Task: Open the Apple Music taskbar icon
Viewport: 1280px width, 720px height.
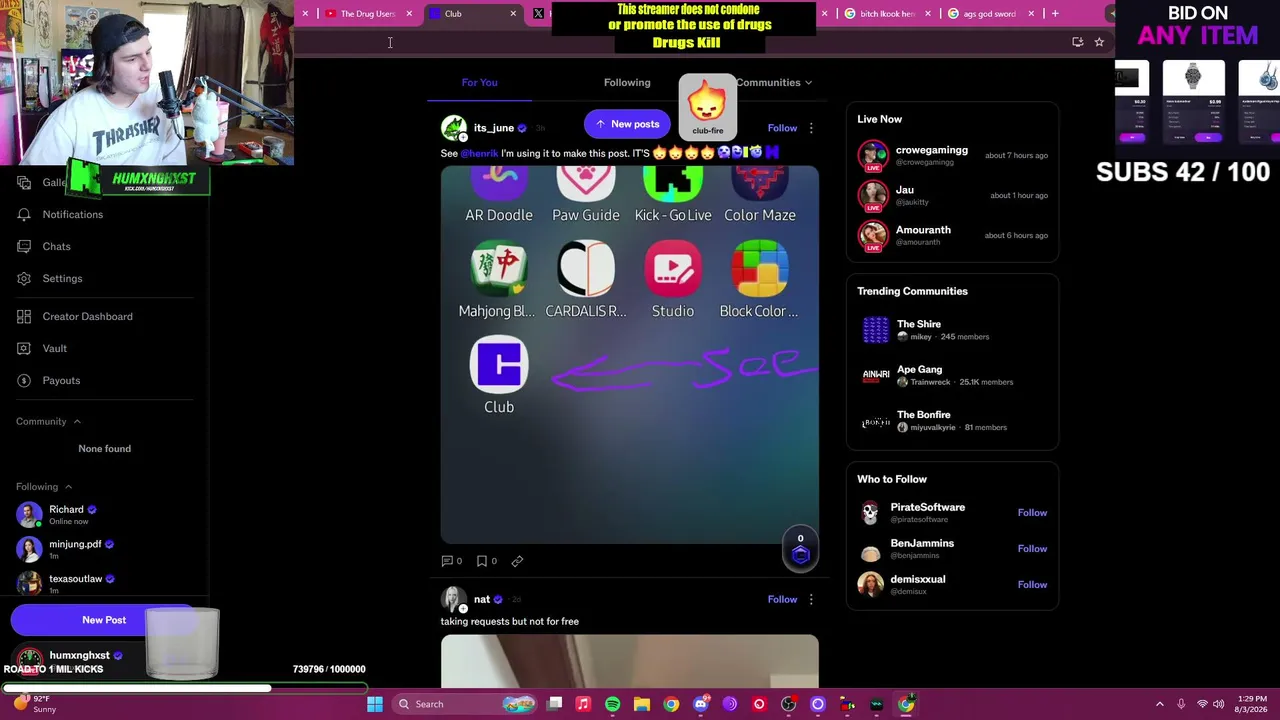Action: [x=583, y=704]
